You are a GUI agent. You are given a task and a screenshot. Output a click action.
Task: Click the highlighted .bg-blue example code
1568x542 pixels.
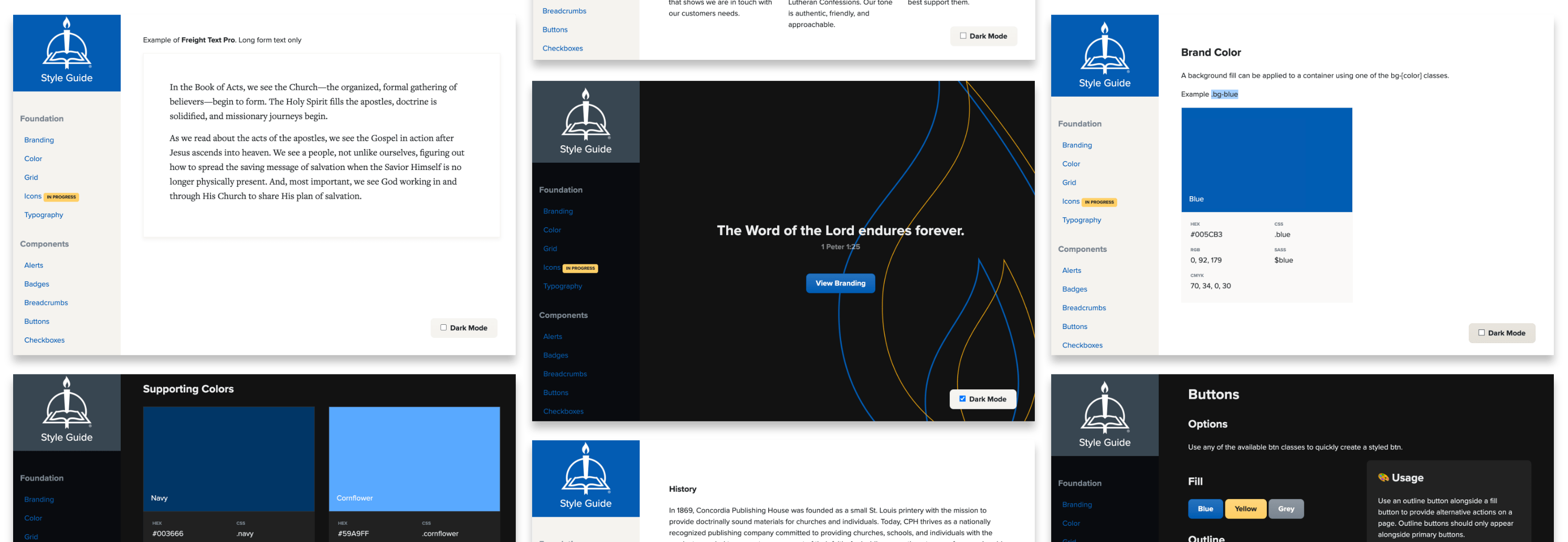[x=1225, y=94]
